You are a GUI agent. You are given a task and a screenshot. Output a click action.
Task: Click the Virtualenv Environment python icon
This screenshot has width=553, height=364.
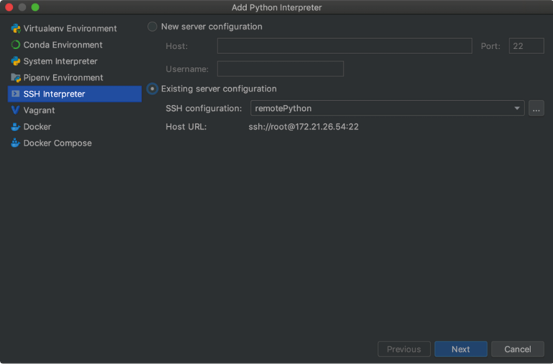point(16,29)
